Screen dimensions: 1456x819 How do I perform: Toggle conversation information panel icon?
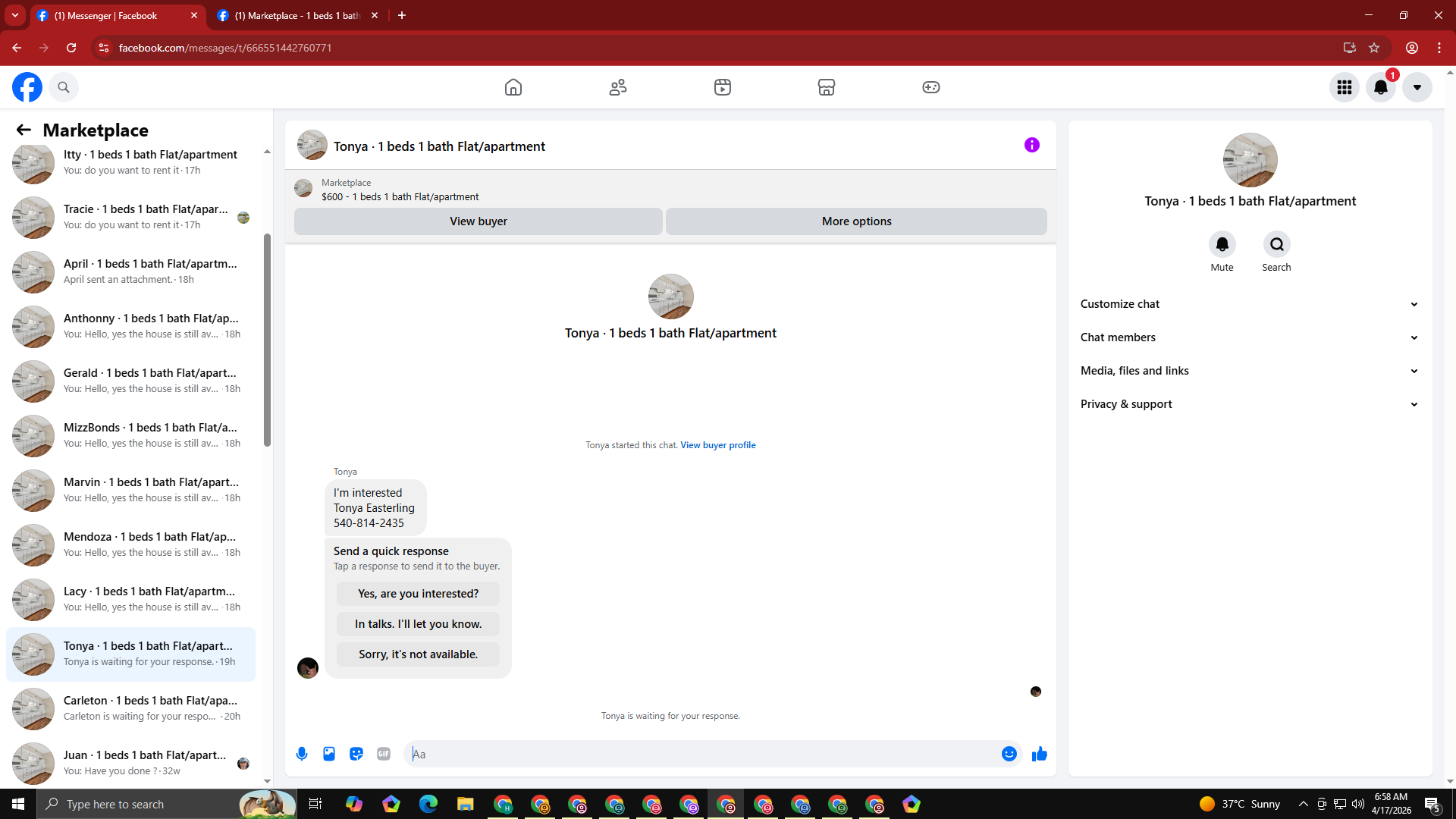(1031, 145)
